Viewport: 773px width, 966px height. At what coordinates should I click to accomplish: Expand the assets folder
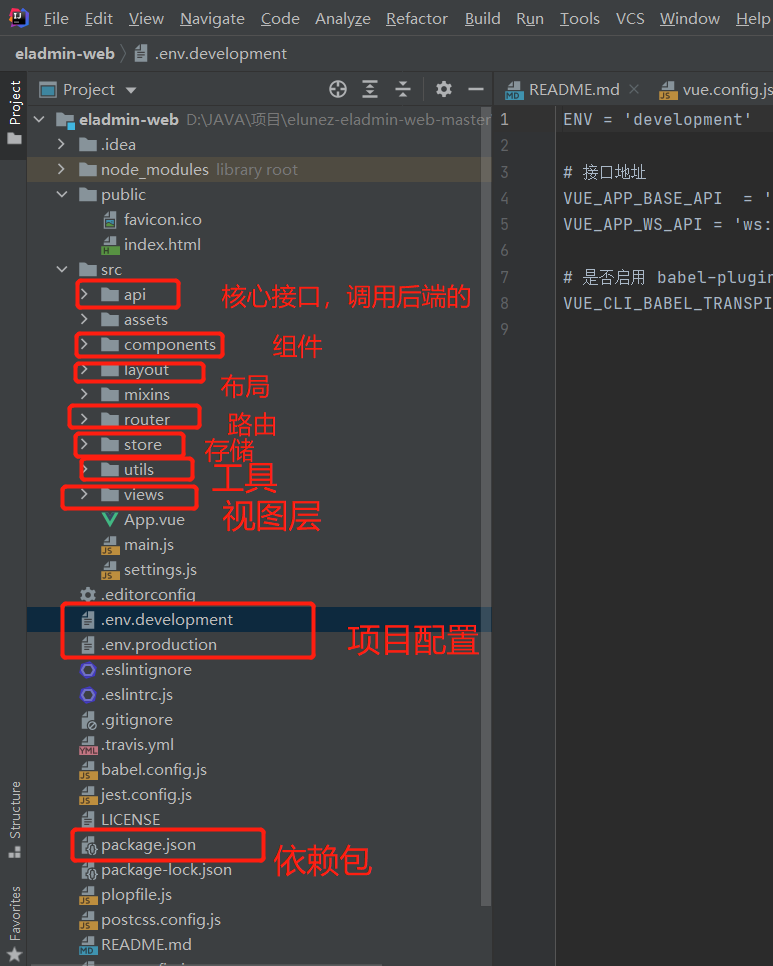pos(84,319)
